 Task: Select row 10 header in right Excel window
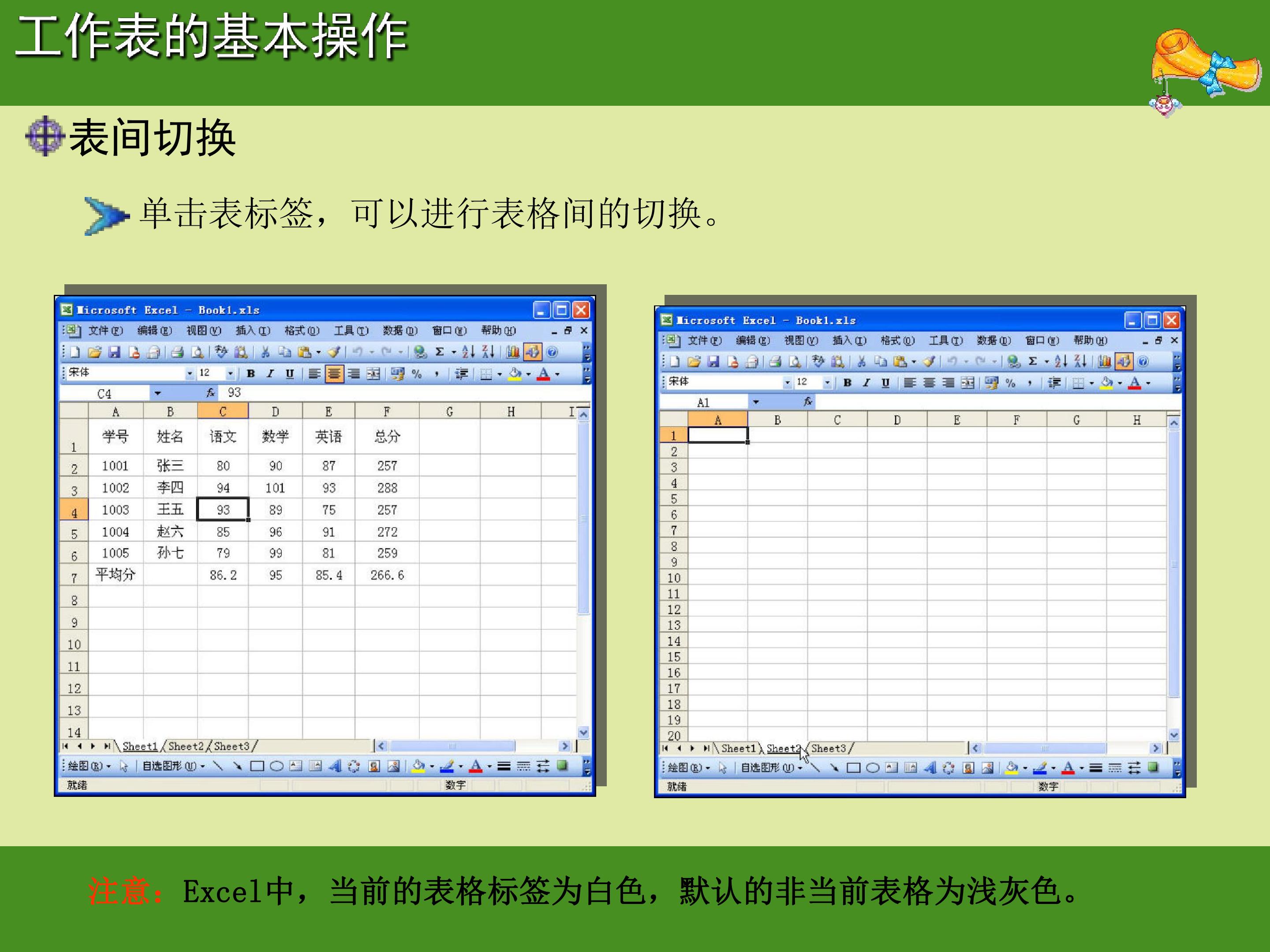674,578
